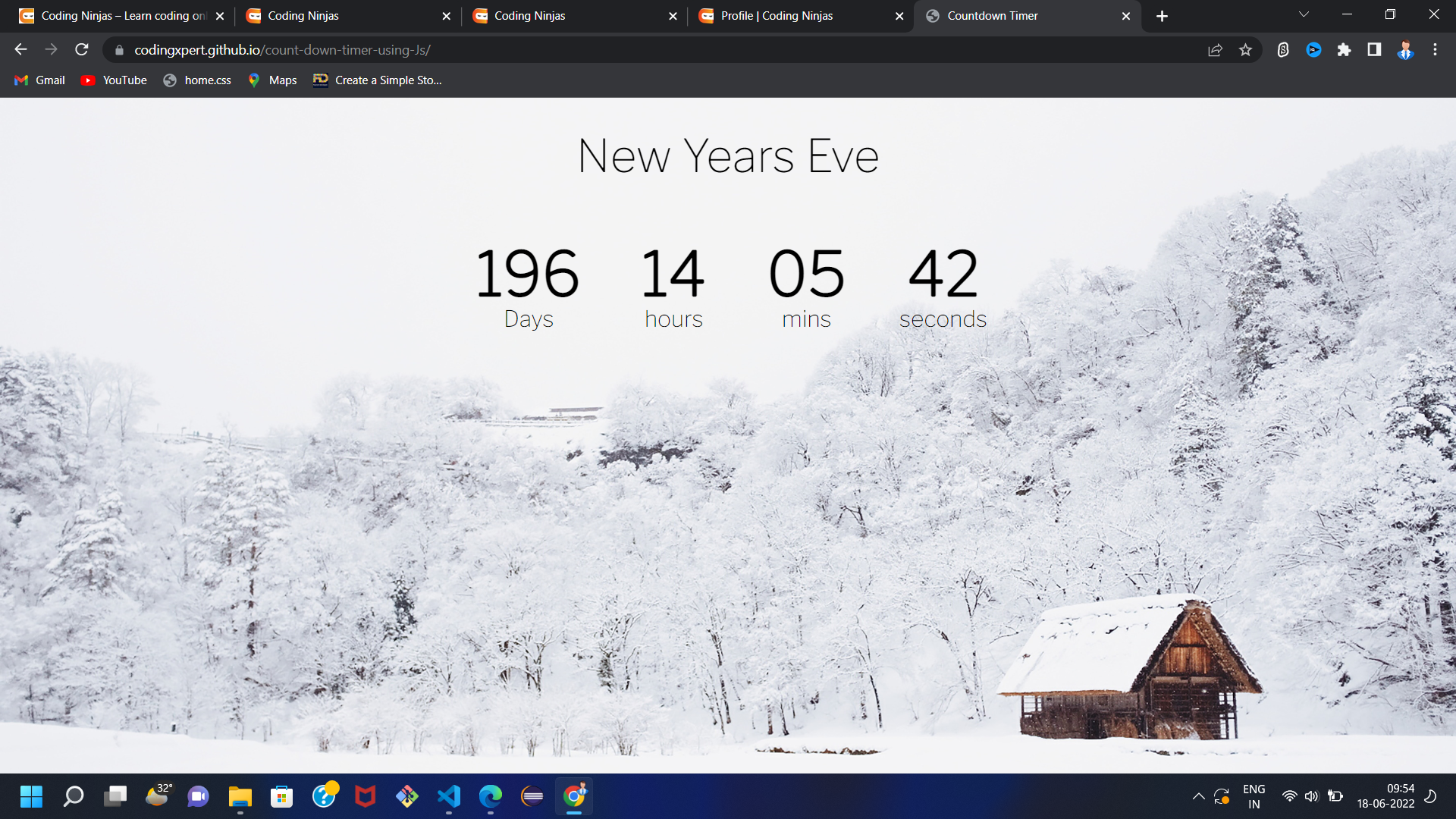Image resolution: width=1456 pixels, height=819 pixels.
Task: Close the Countdown Timer tab
Action: [x=1125, y=16]
